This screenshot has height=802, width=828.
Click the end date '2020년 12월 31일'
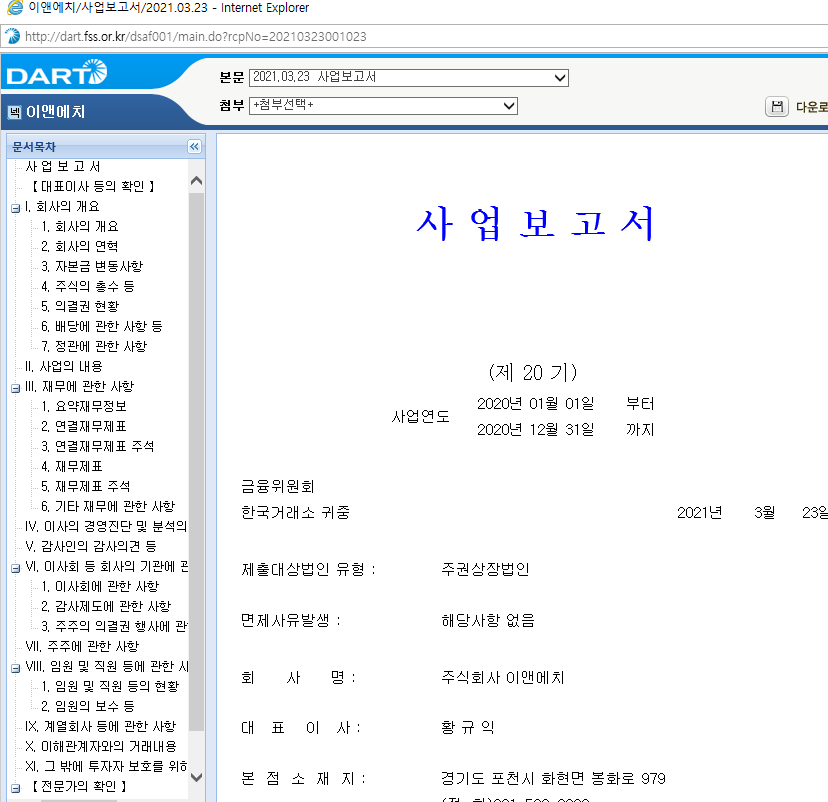pyautogui.click(x=535, y=430)
